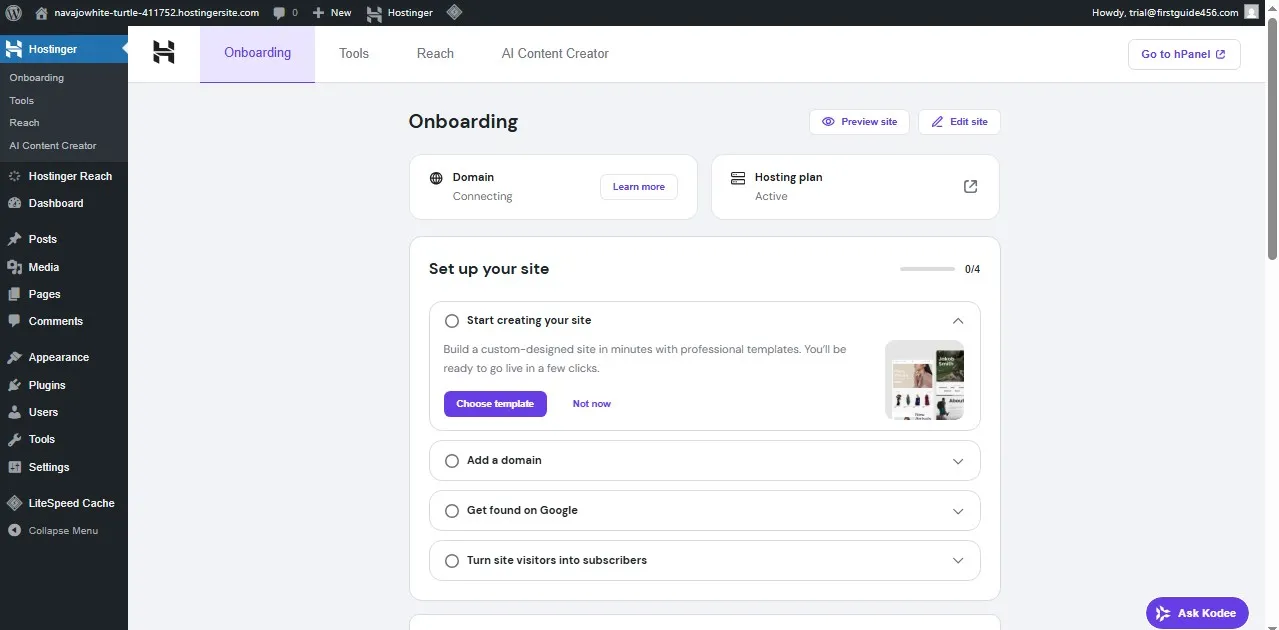
Task: Open the AI Content Creator tab
Action: tap(555, 53)
